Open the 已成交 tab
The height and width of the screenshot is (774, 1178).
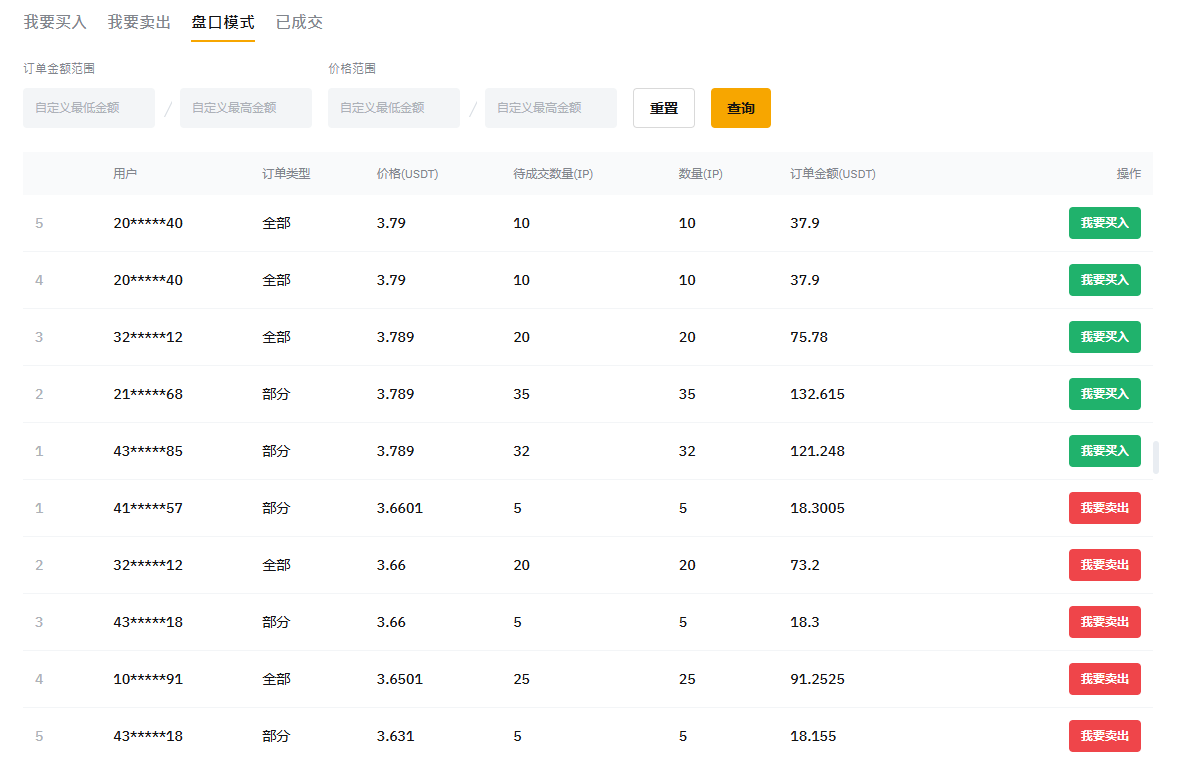(299, 22)
